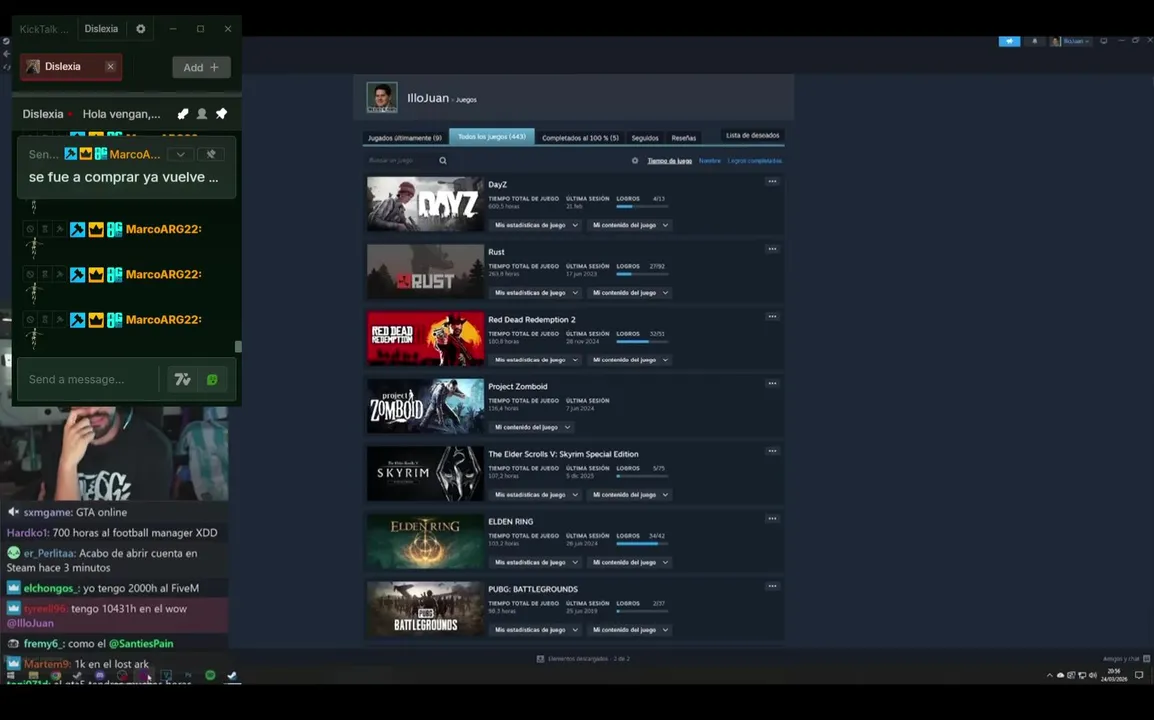Select the Dislexia chatroom tab

71,66
